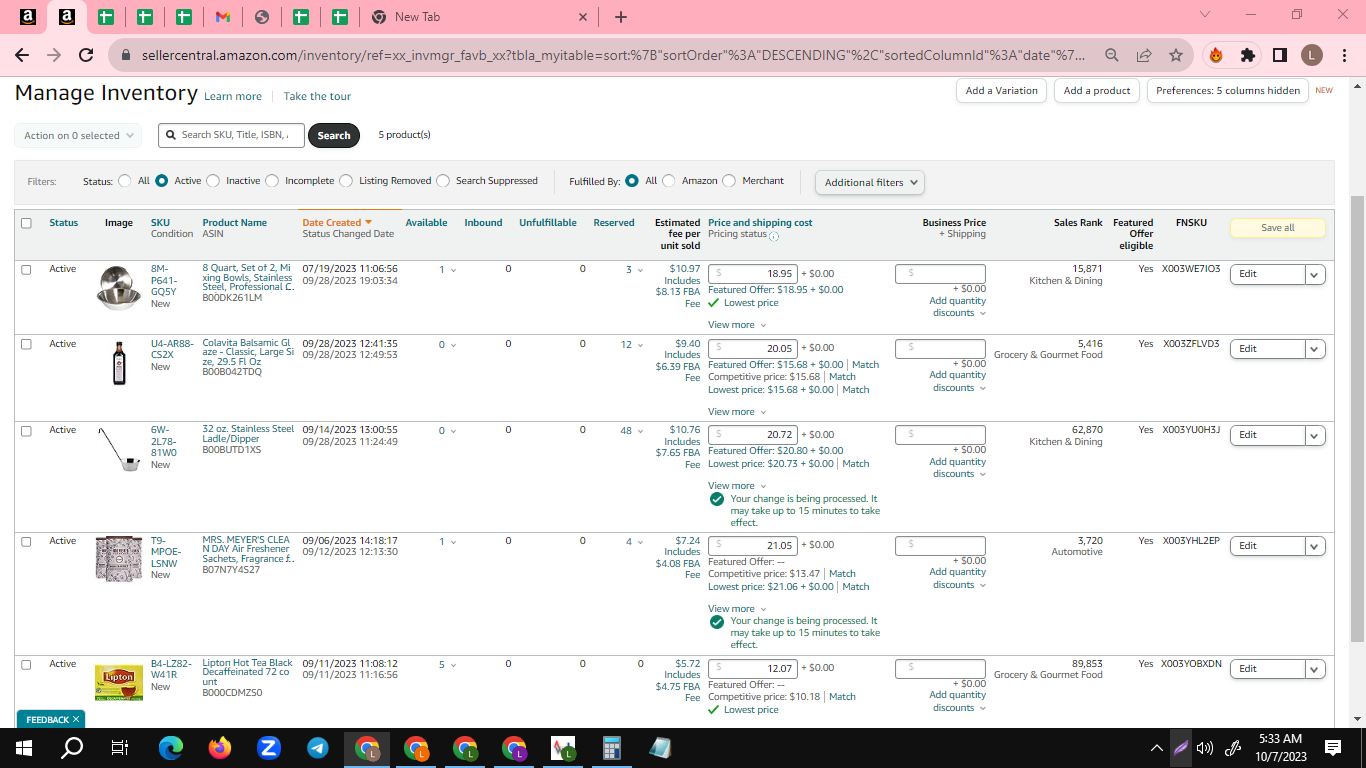Show the Pricing status info tooltip icon
The width and height of the screenshot is (1366, 768).
774,236
